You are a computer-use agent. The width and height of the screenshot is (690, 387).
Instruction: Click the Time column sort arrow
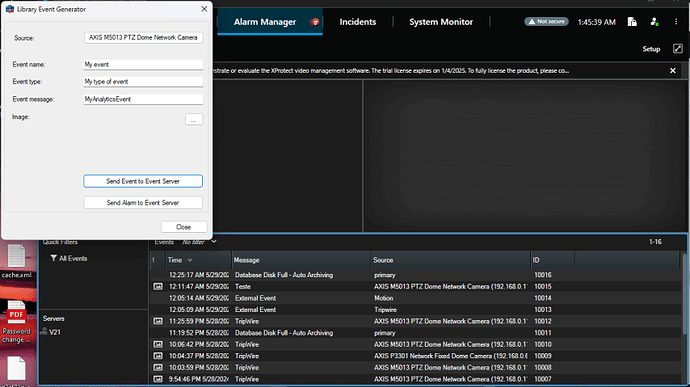click(190, 260)
